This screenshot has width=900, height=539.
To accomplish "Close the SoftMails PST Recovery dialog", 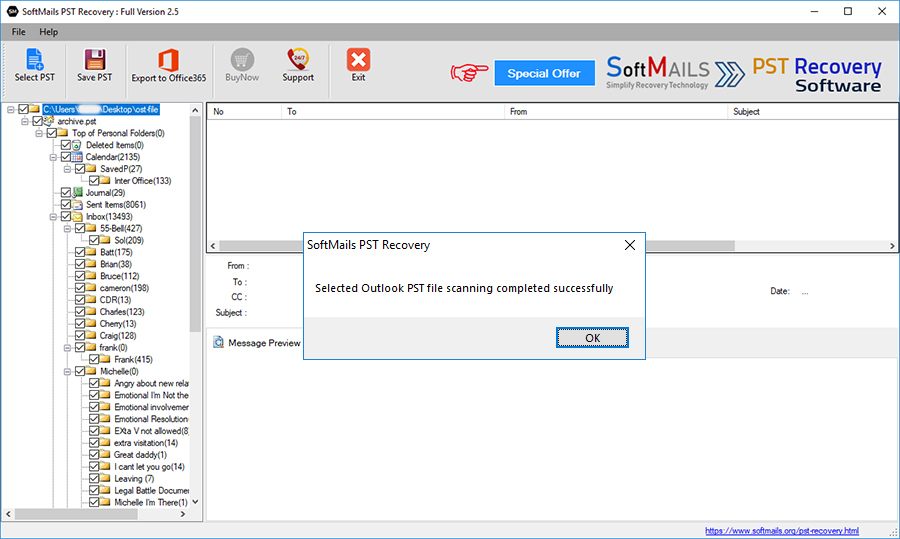I will (630, 245).
